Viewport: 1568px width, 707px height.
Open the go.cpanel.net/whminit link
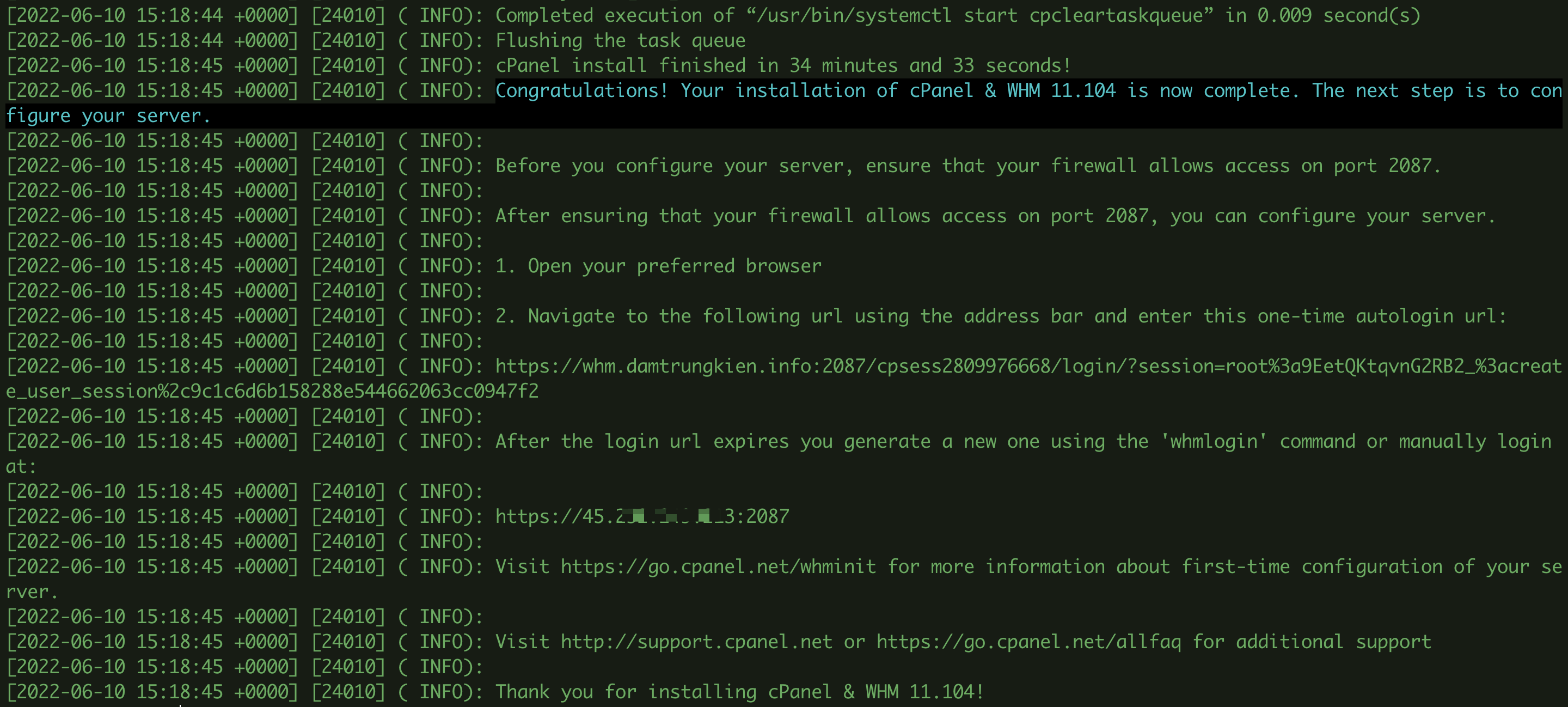tap(718, 566)
